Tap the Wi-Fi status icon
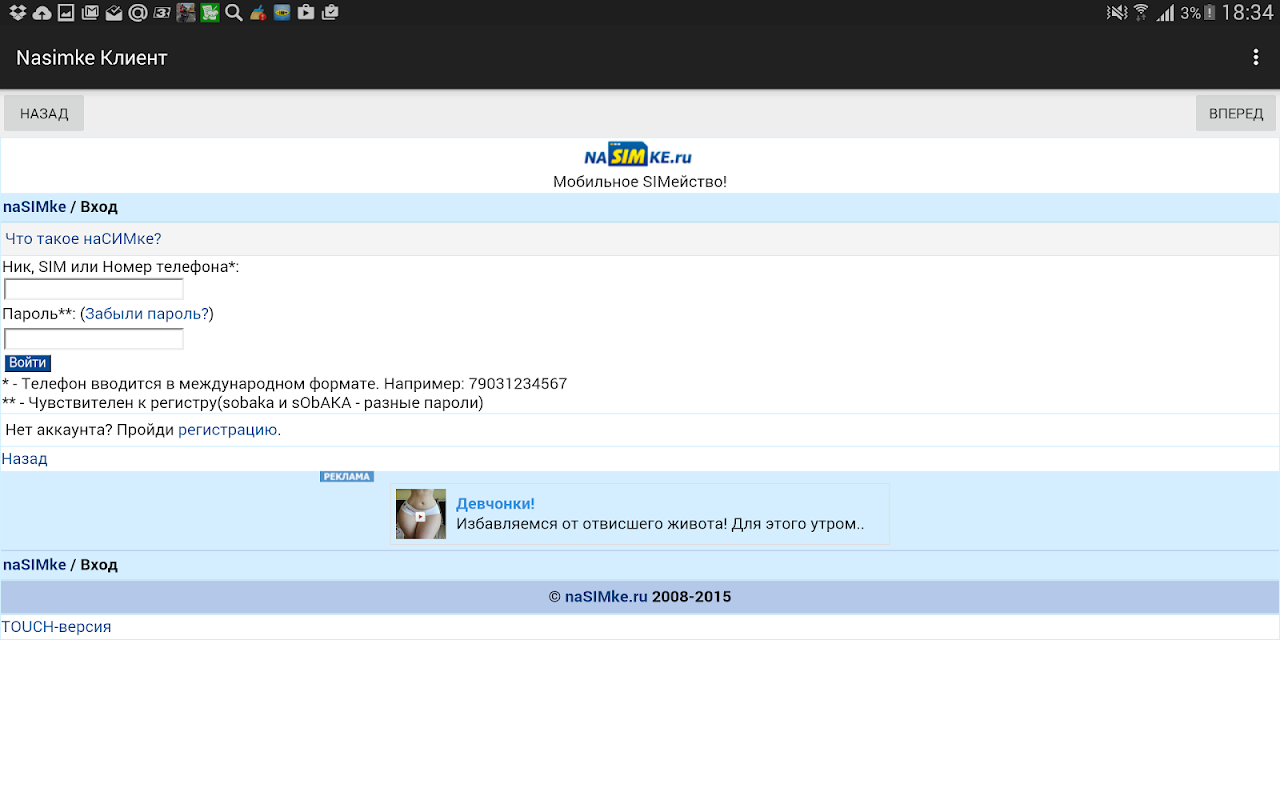The height and width of the screenshot is (800, 1280). (x=1141, y=13)
